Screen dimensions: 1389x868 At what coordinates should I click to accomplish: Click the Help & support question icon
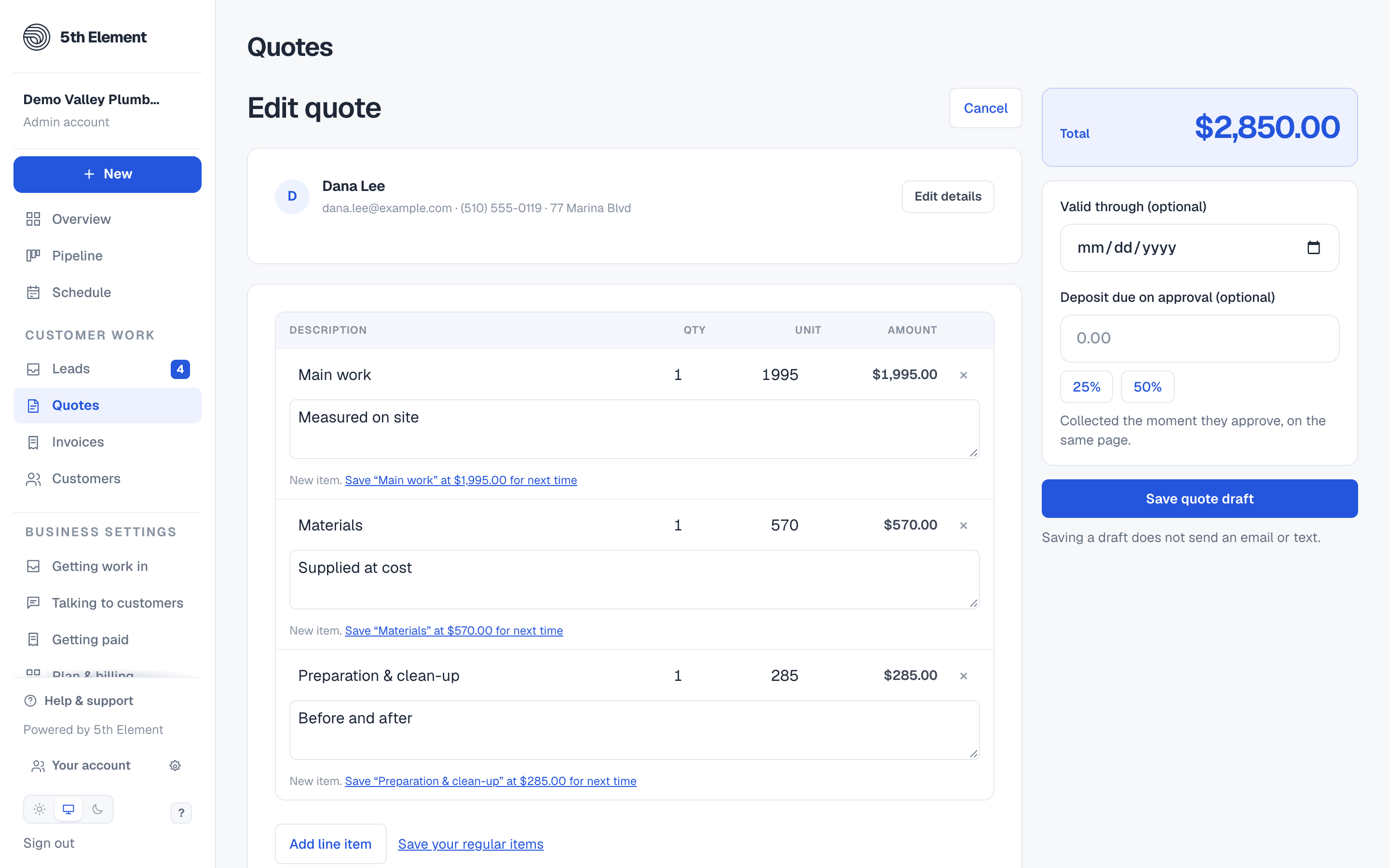(x=30, y=701)
